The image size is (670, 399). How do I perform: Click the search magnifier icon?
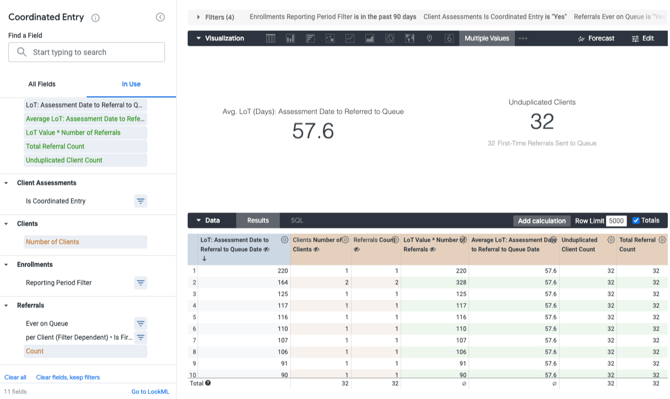pos(21,52)
